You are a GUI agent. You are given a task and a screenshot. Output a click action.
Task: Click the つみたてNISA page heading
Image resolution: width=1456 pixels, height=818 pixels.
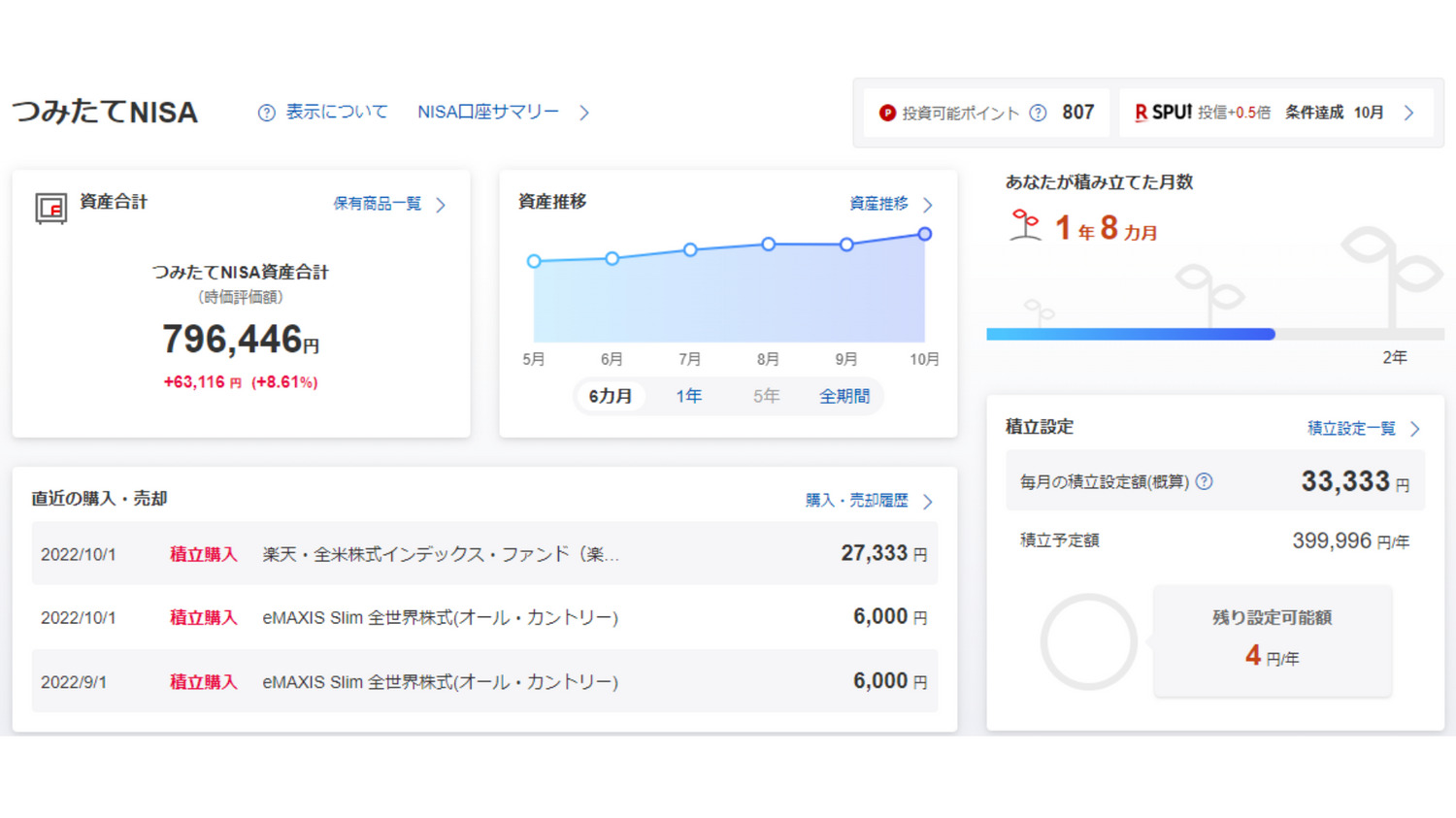[x=105, y=113]
